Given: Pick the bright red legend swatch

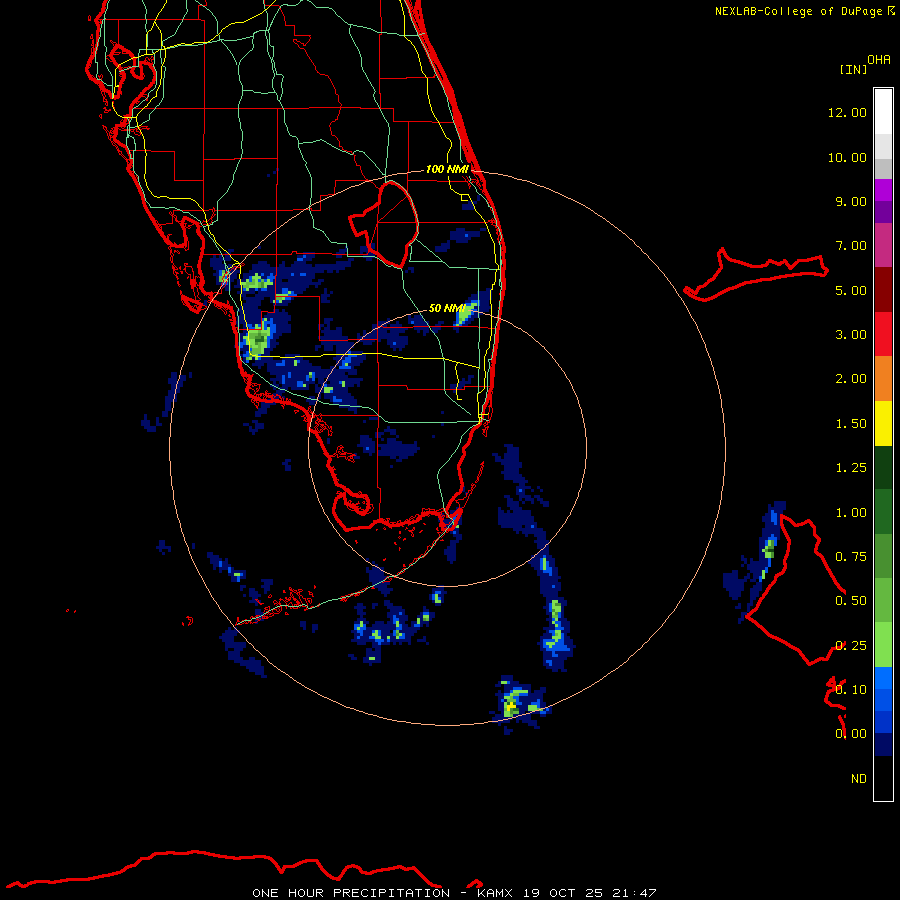Looking at the screenshot, I should (x=883, y=334).
